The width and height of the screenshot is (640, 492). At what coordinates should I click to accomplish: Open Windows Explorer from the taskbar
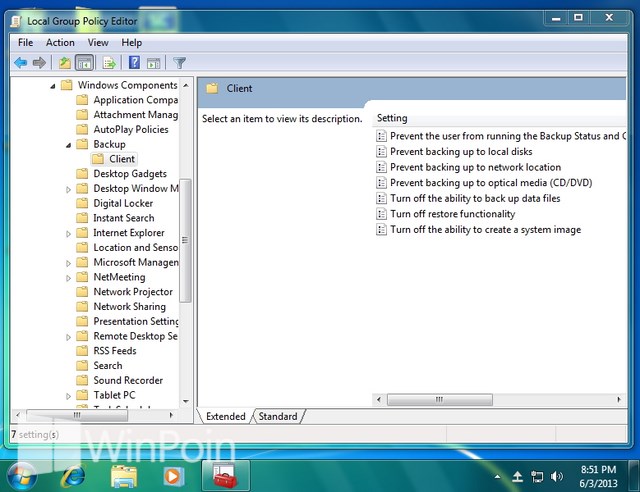(x=124, y=476)
